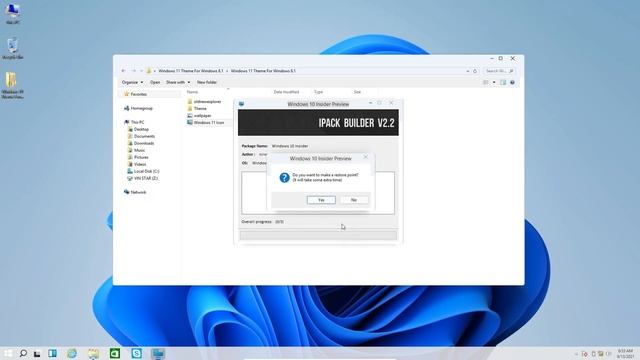Image resolution: width=640 pixels, height=360 pixels.
Task: Select the Windows 11 Icon file
Action: 206,122
